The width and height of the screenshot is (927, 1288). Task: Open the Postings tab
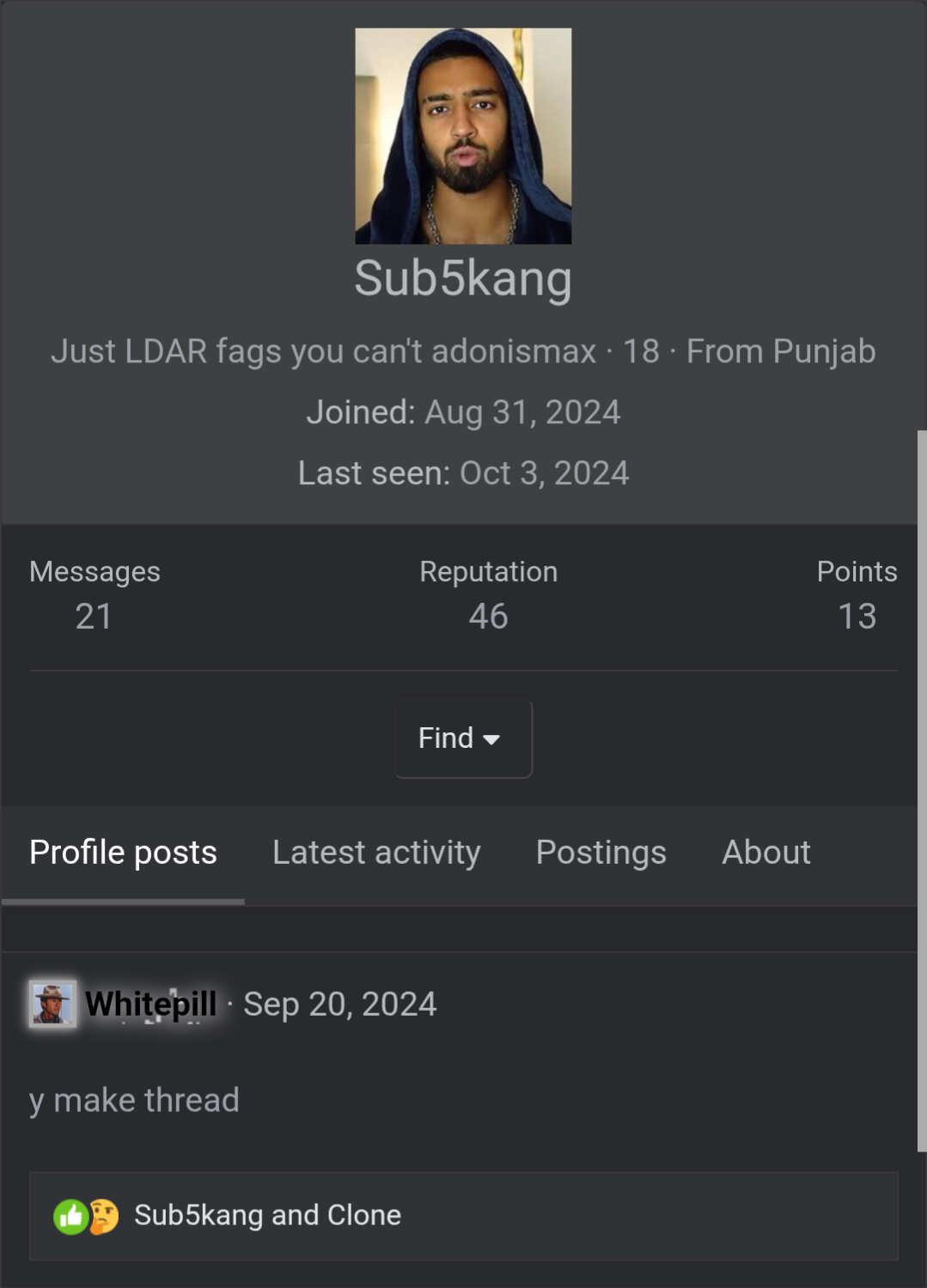click(x=601, y=853)
